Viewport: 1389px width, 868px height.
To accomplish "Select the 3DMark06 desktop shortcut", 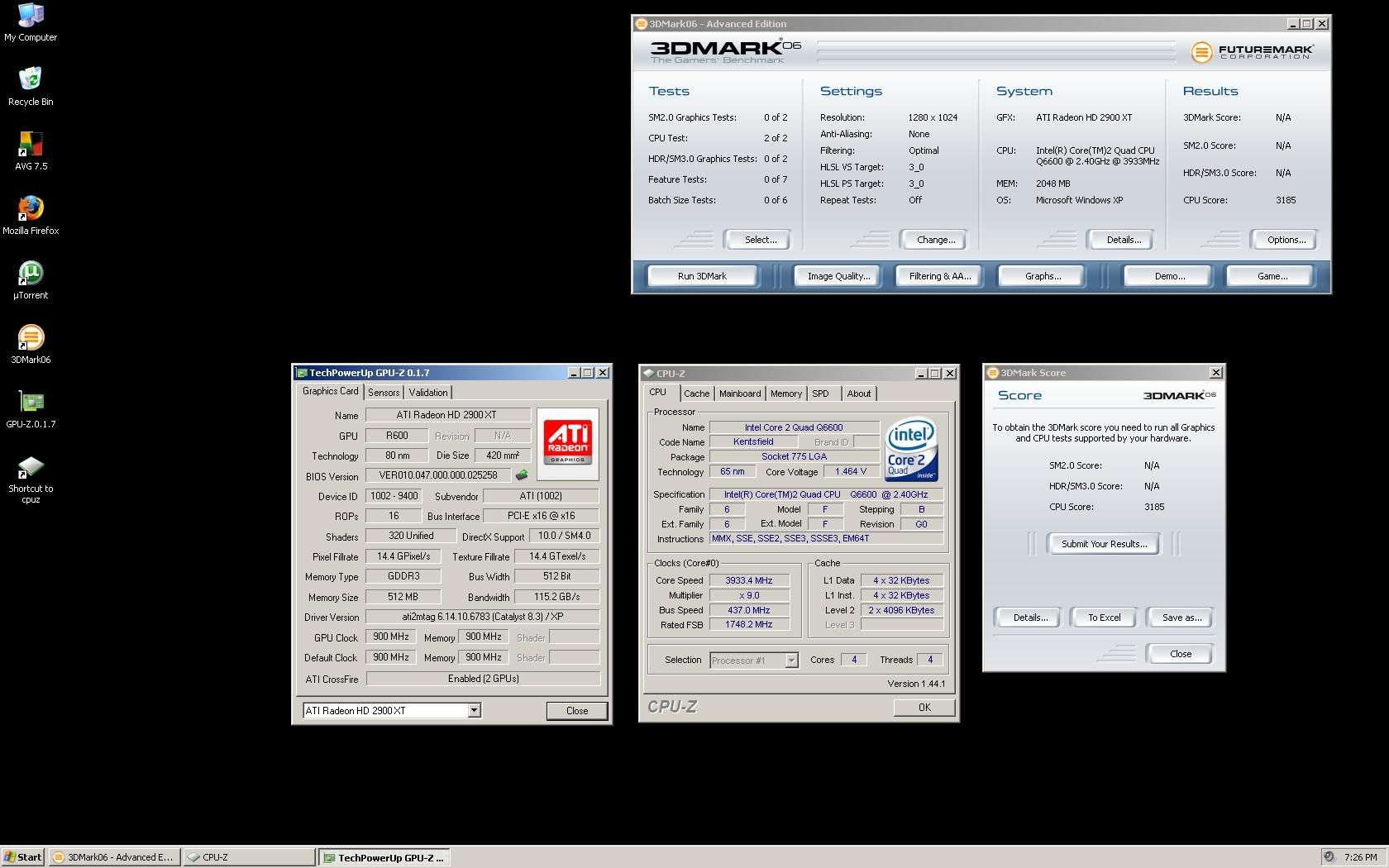I will point(31,344).
